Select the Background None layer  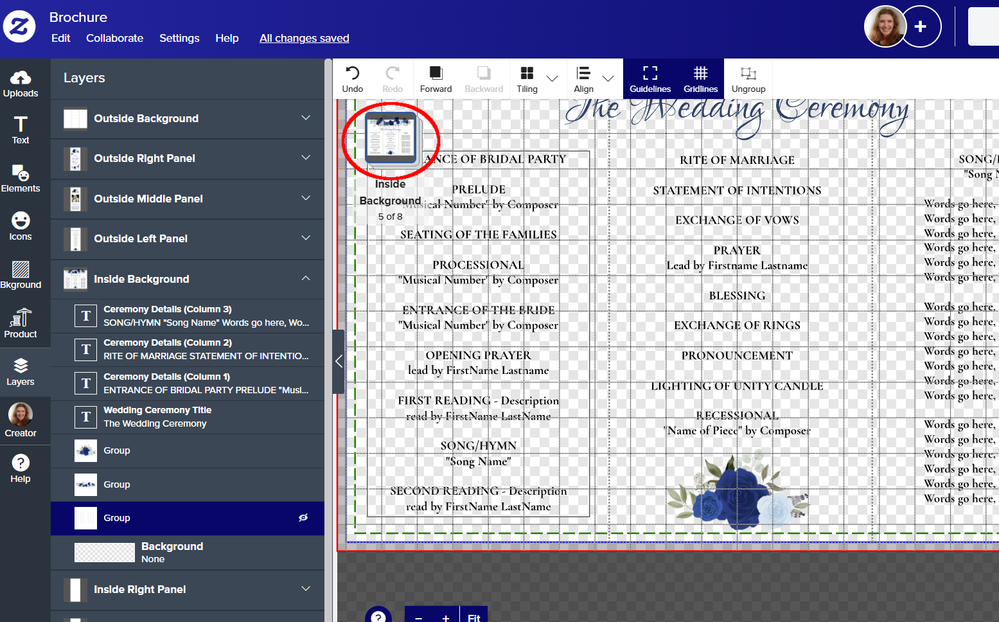pyautogui.click(x=187, y=553)
